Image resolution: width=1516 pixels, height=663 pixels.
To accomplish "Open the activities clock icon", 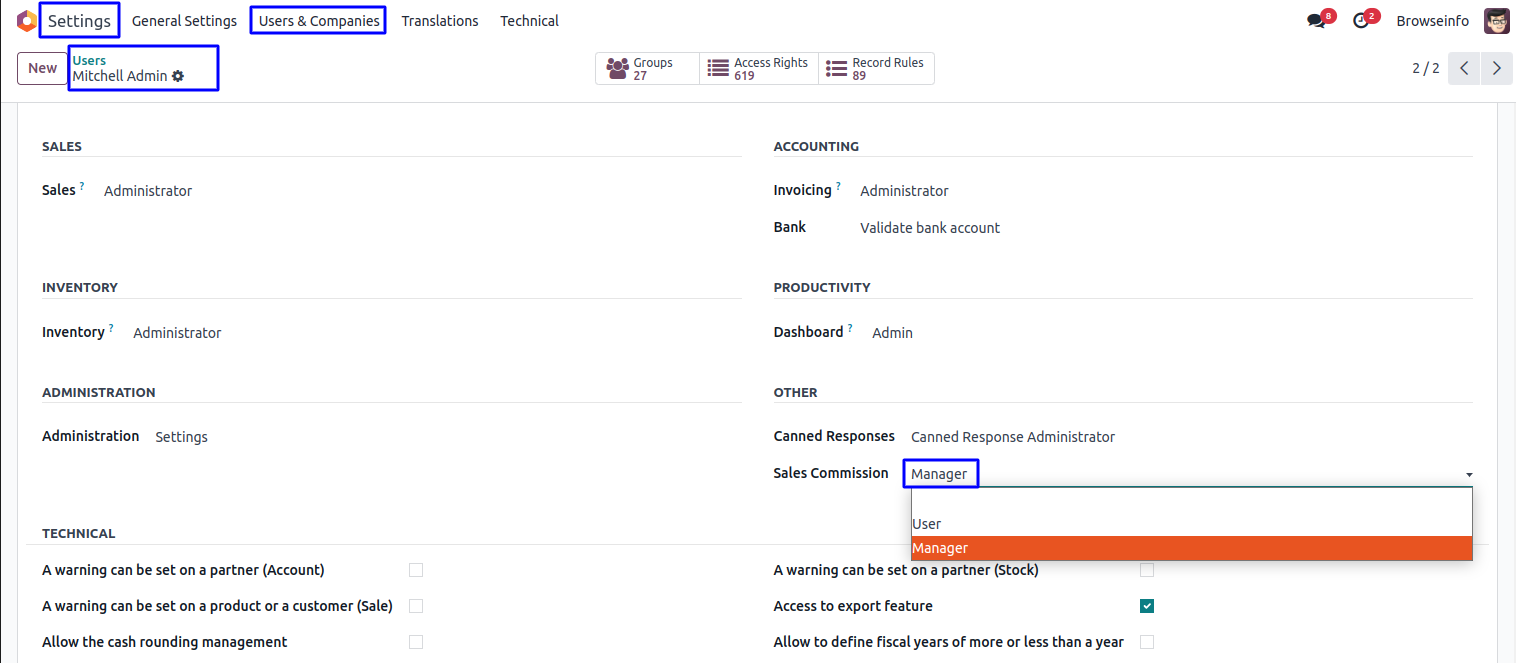I will [x=1360, y=21].
